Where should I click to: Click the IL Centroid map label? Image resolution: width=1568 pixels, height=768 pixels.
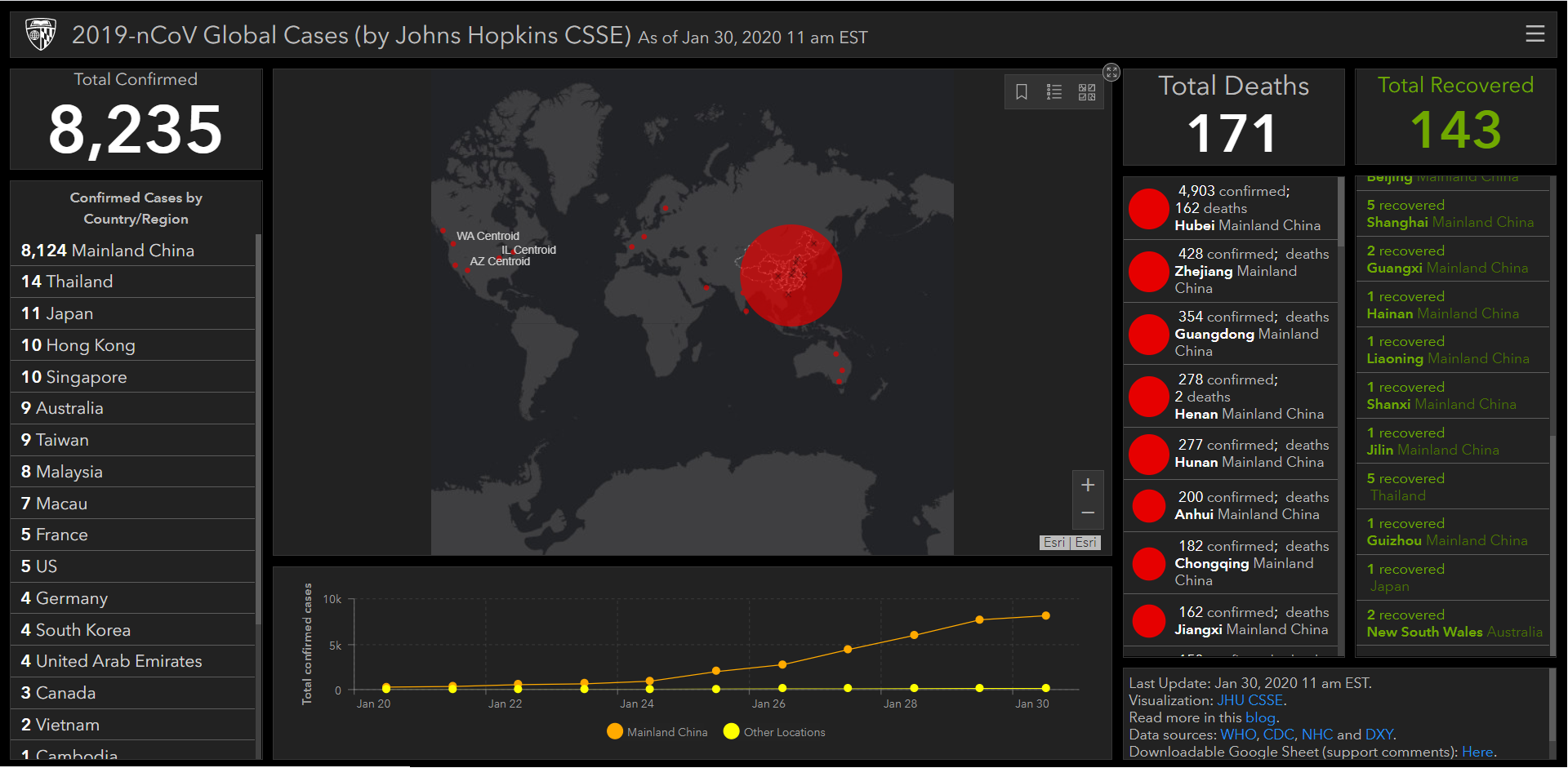[528, 250]
